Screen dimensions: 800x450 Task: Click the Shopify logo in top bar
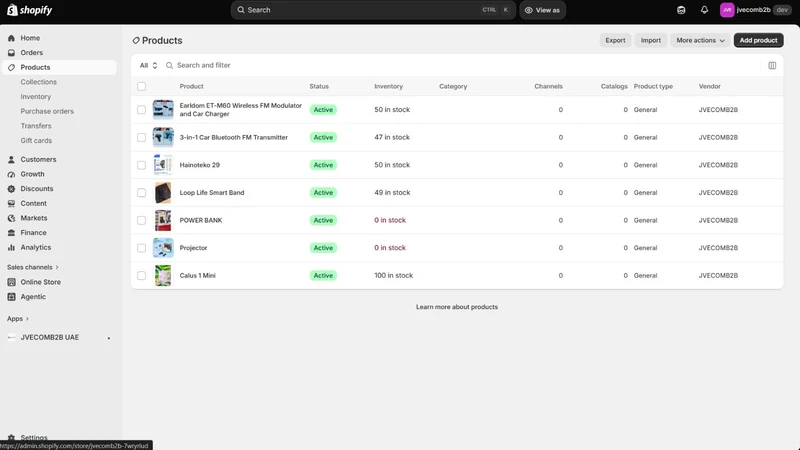tap(30, 10)
